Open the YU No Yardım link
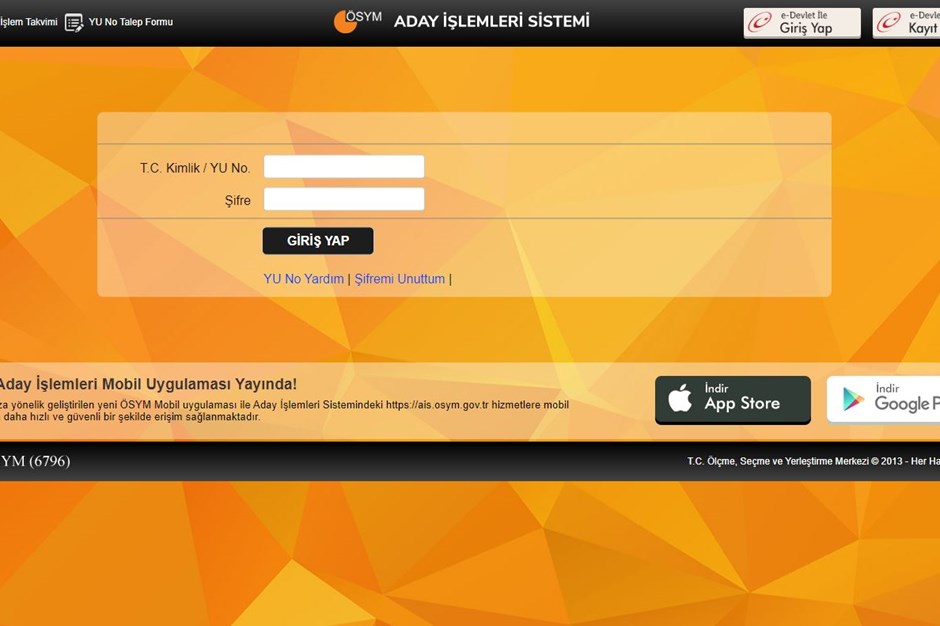The height and width of the screenshot is (626, 940). (x=304, y=279)
